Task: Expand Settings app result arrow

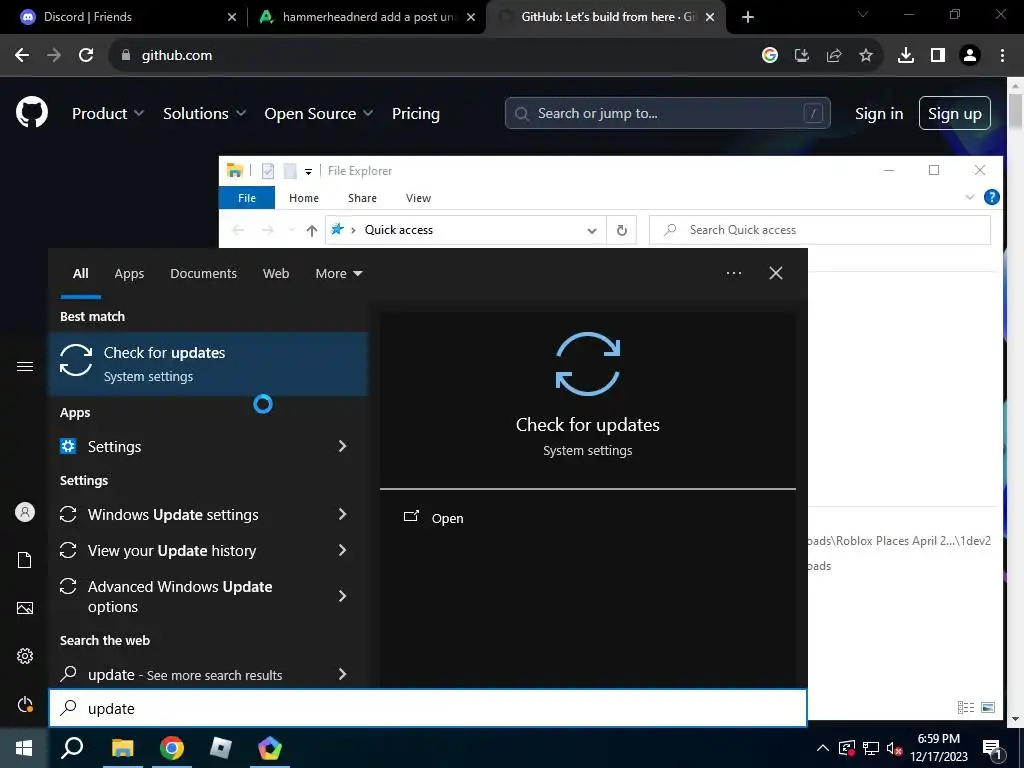Action: [342, 446]
